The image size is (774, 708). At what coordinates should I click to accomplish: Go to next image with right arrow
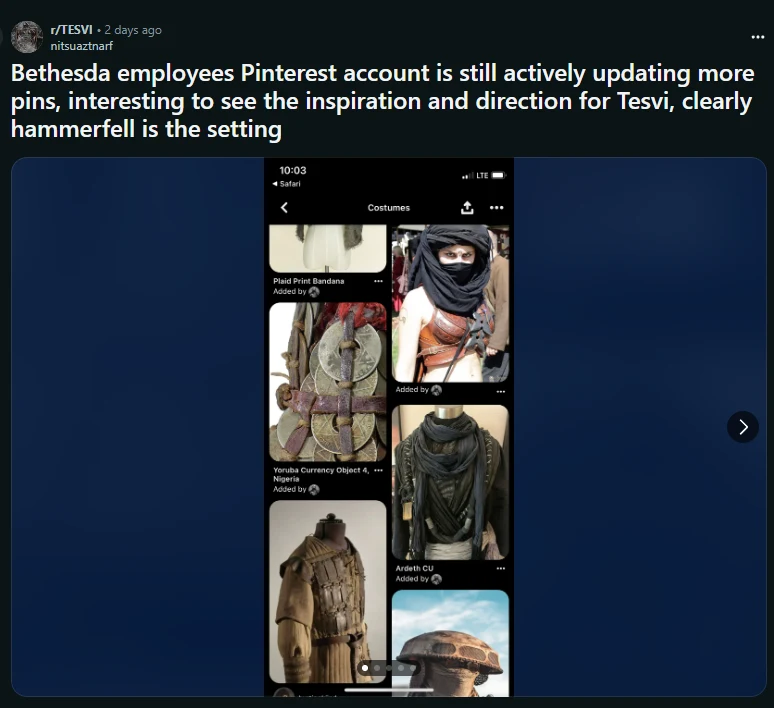coord(742,427)
